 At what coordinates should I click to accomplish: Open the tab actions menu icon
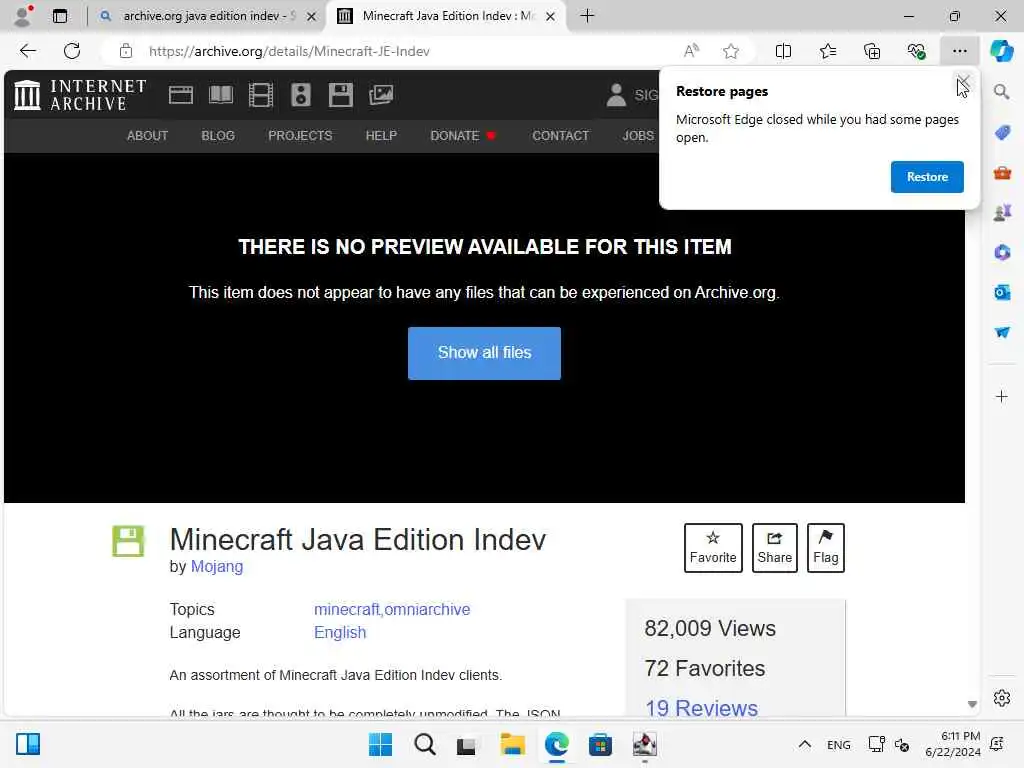coord(59,16)
